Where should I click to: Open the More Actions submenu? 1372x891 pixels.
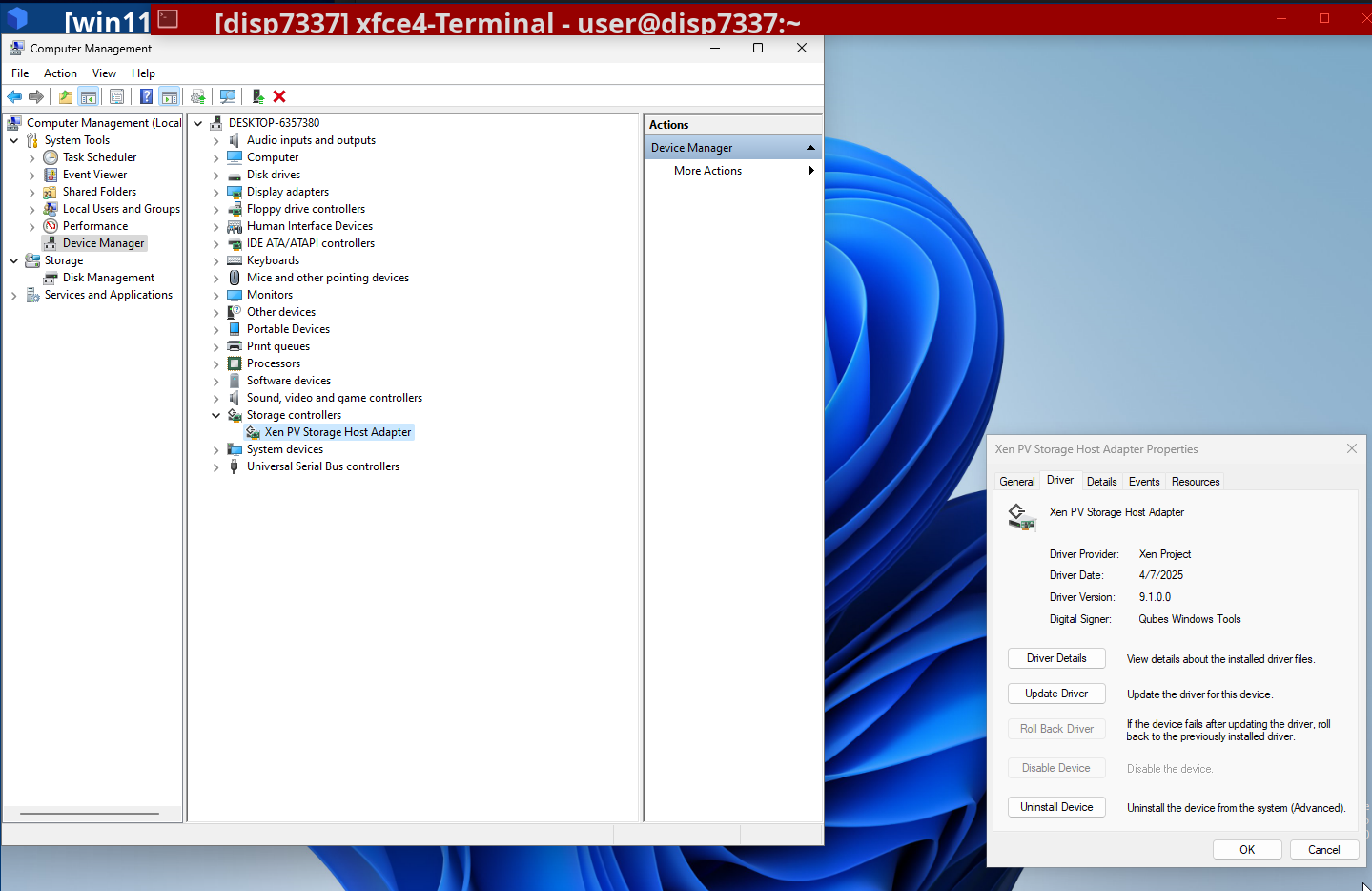[732, 171]
